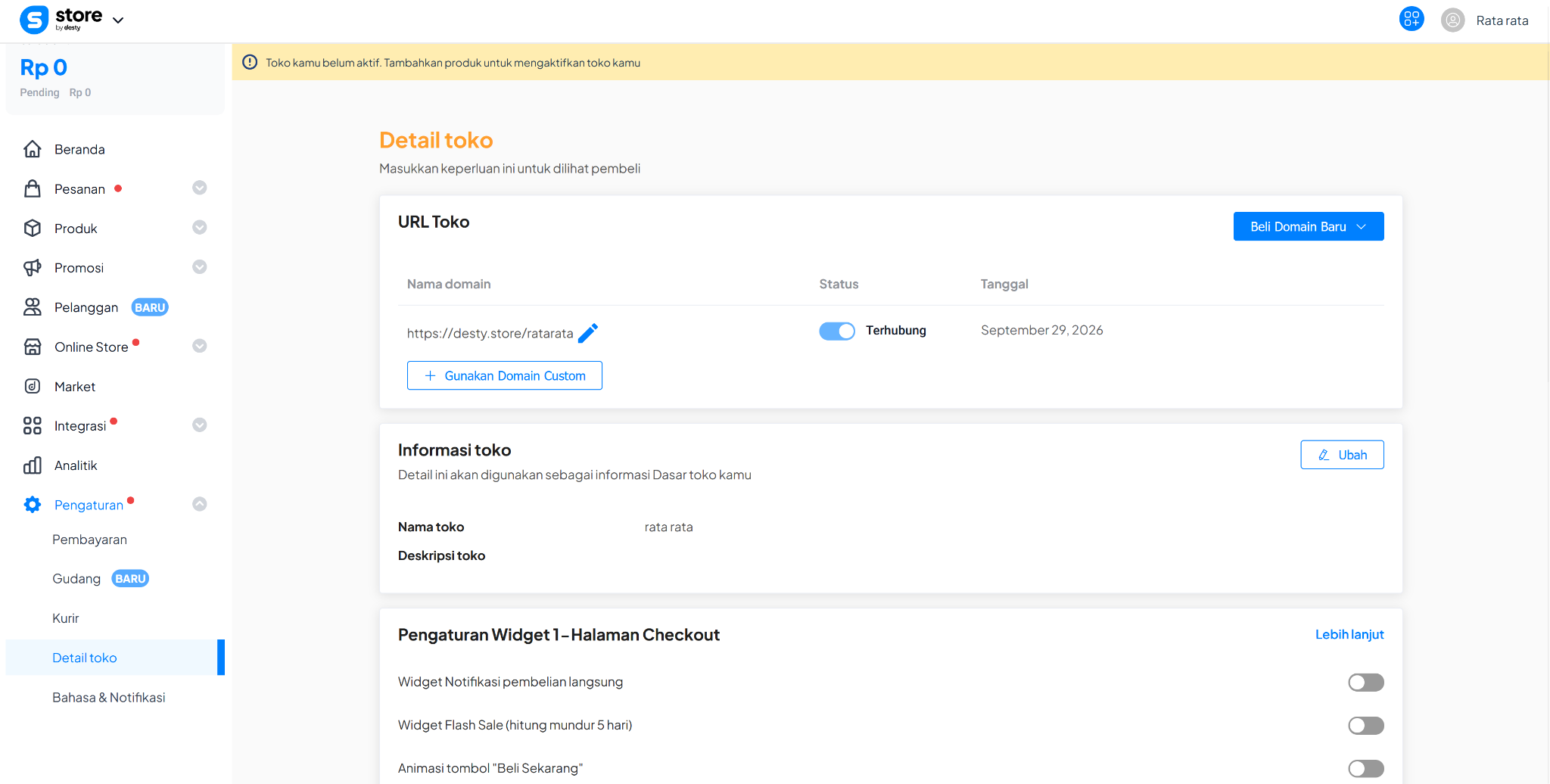The height and width of the screenshot is (784, 1550).
Task: Click Gunakan Domain Custom button
Action: tap(505, 375)
